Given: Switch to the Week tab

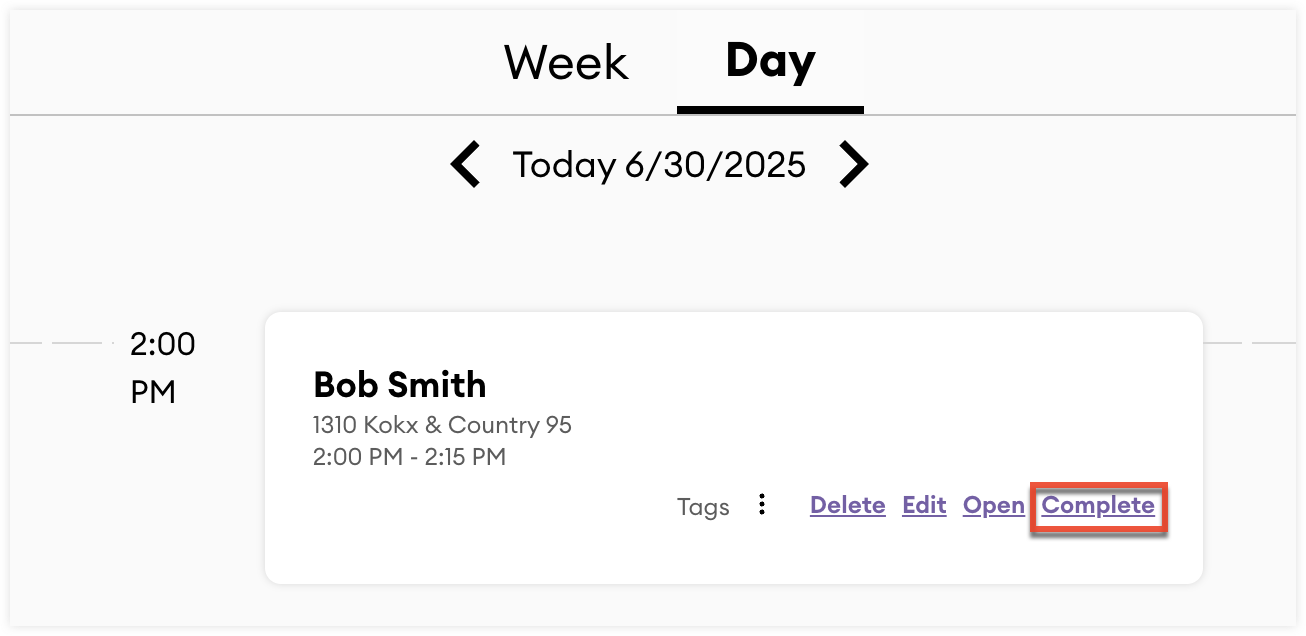Looking at the screenshot, I should pos(566,63).
